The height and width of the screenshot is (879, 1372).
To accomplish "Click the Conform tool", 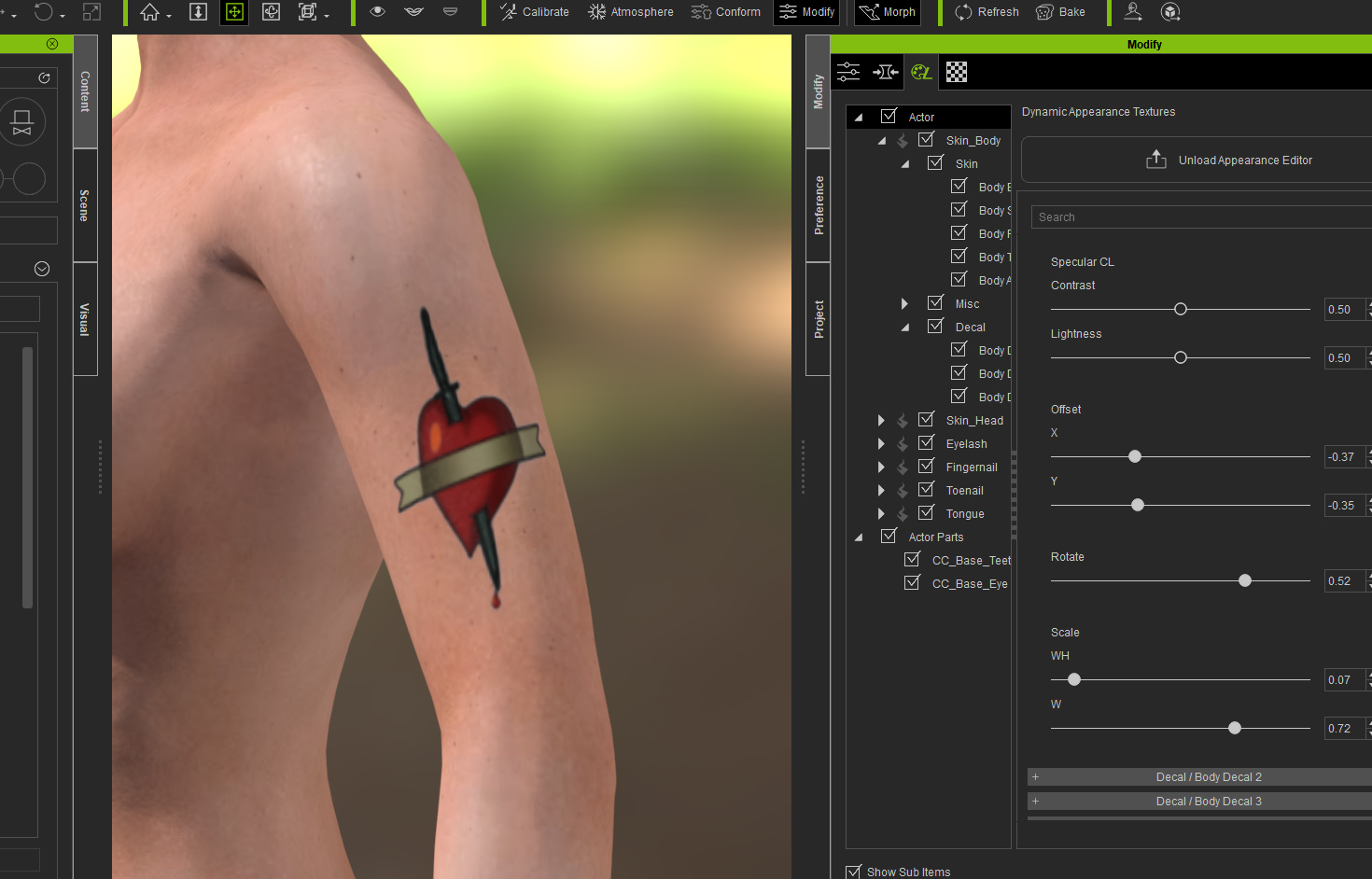I will [x=726, y=12].
